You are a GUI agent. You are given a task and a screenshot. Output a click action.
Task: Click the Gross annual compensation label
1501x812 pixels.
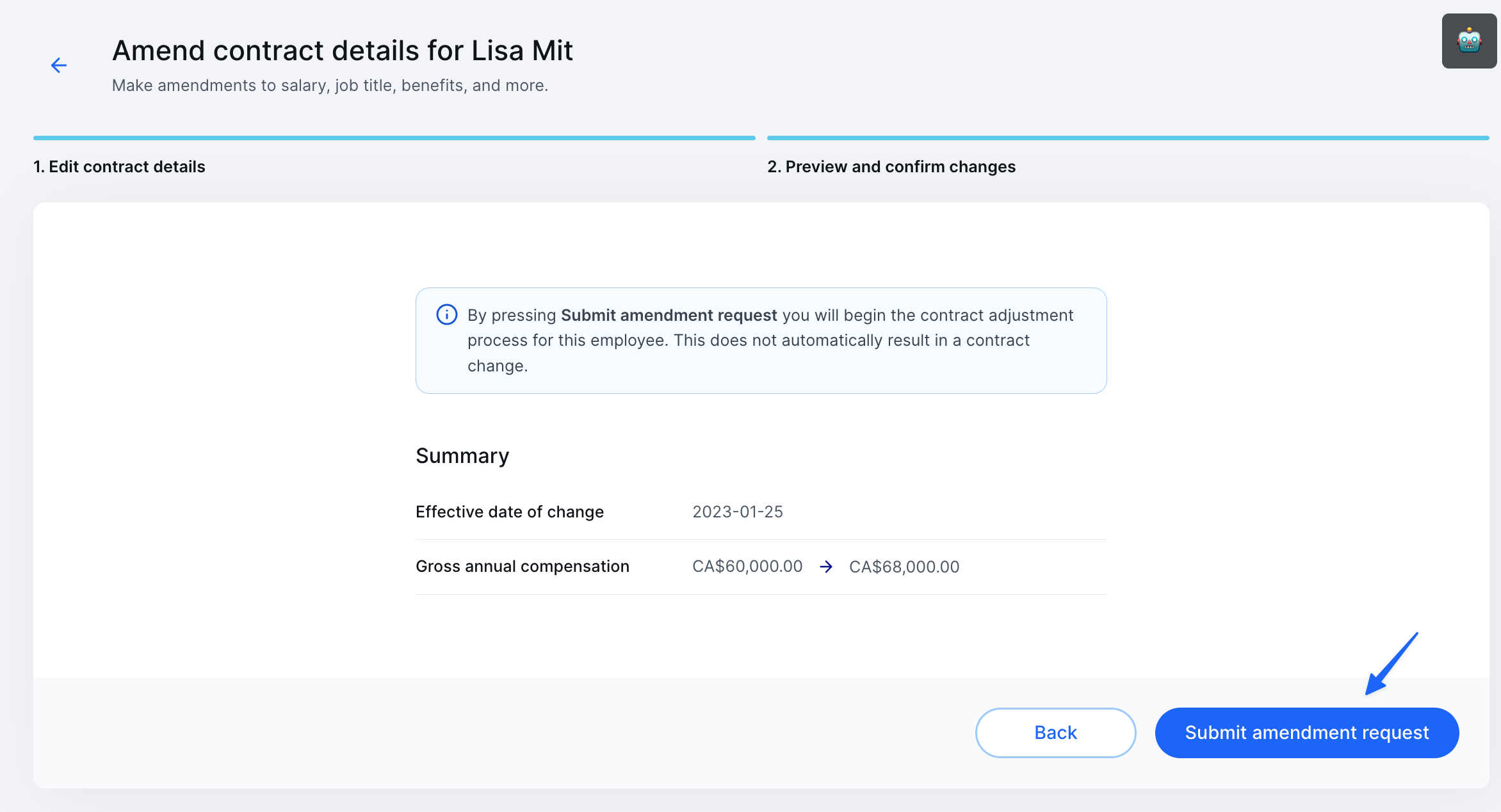[522, 566]
